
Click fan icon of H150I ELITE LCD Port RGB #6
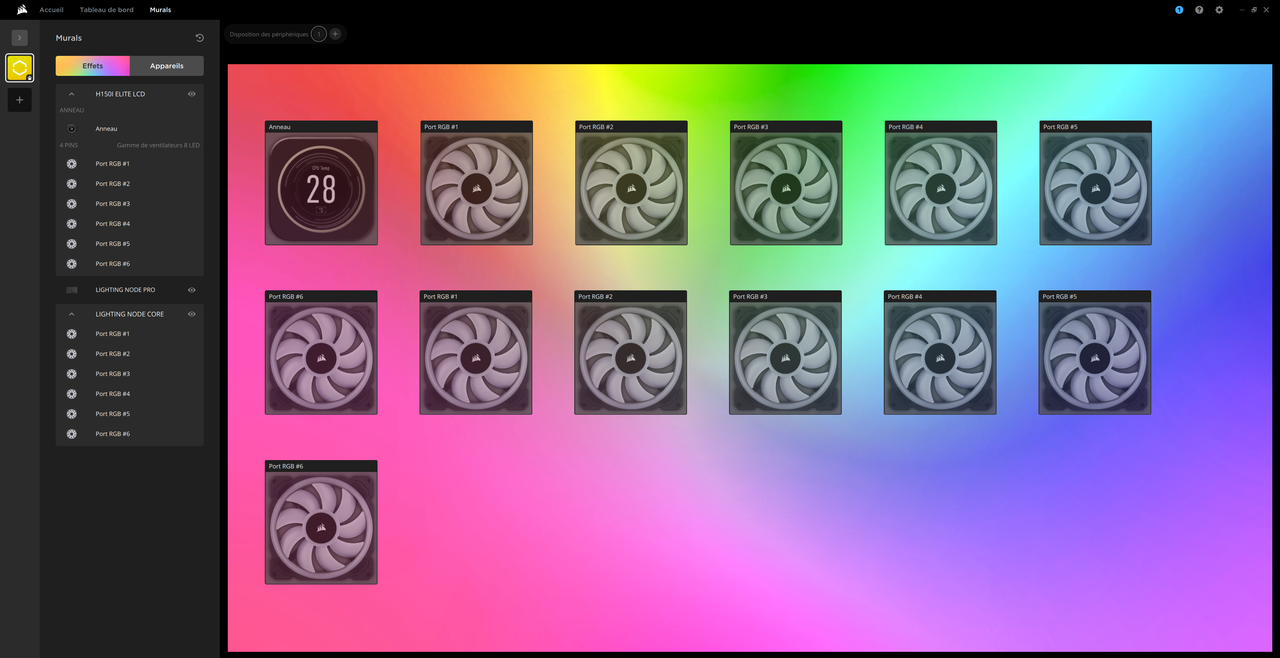tap(71, 263)
